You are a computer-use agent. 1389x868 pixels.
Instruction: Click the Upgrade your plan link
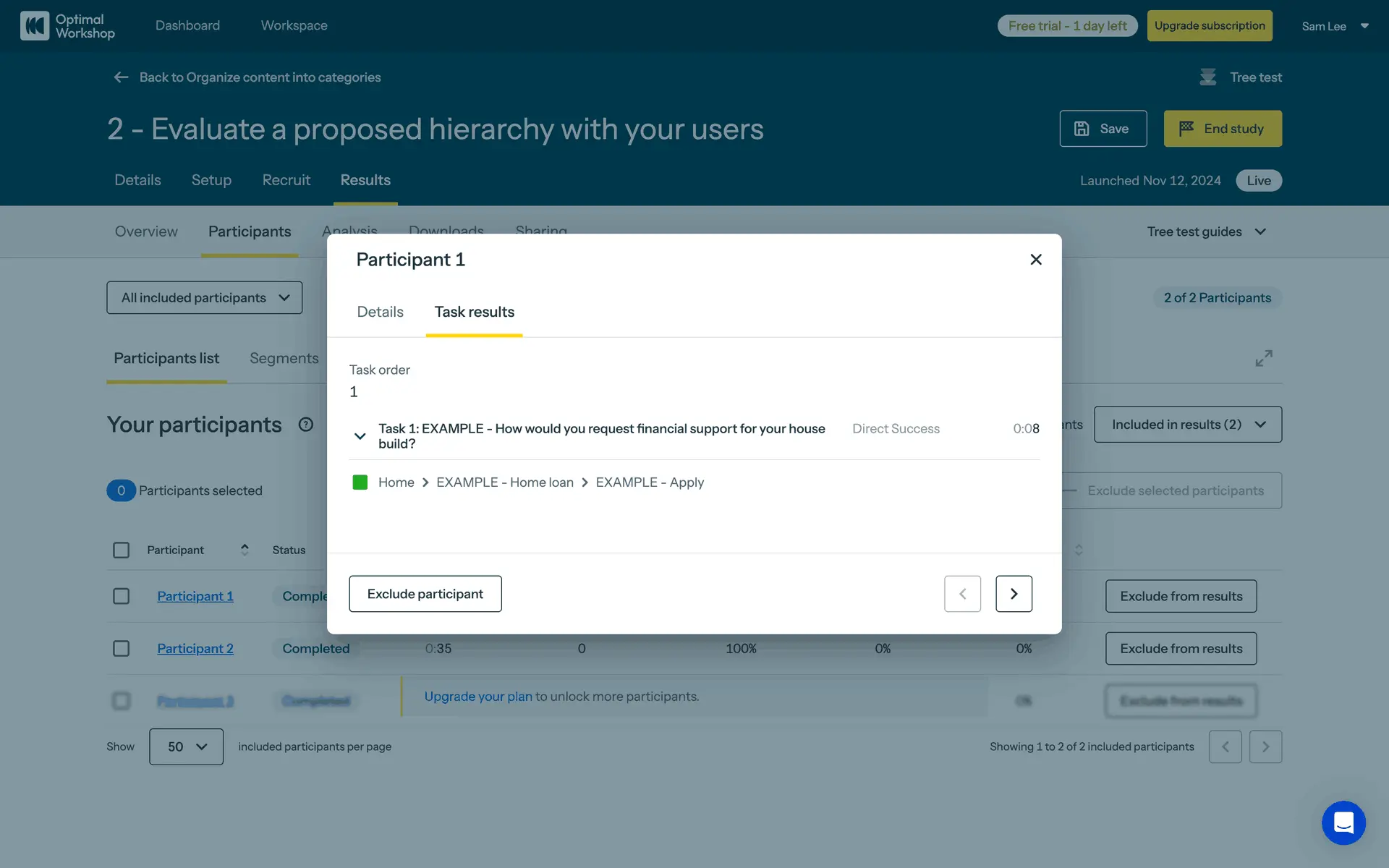pyautogui.click(x=477, y=697)
